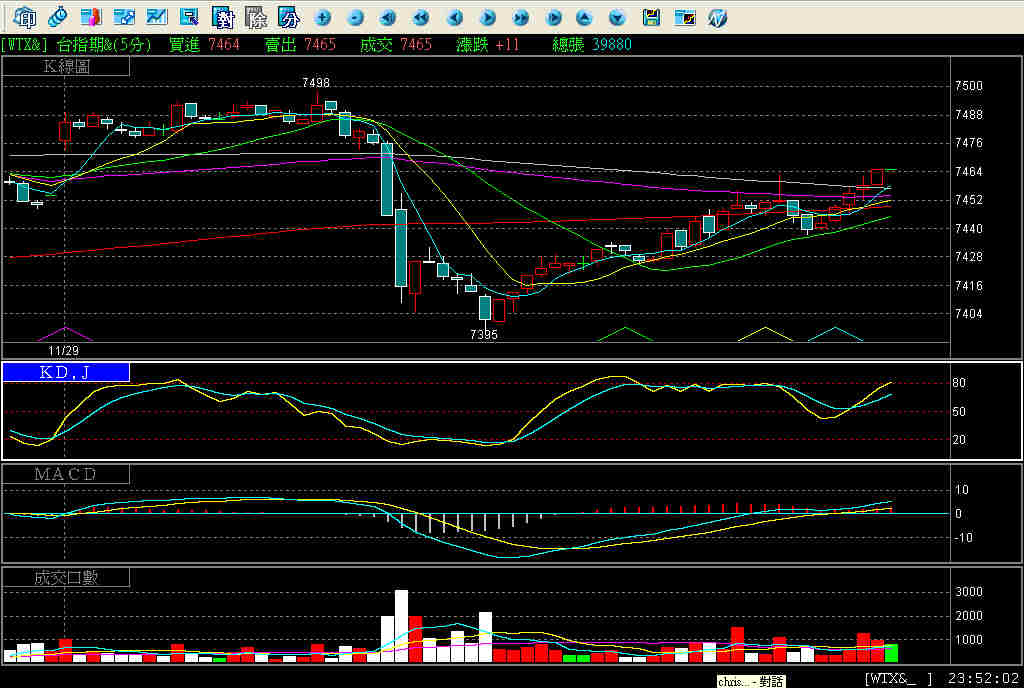Image resolution: width=1024 pixels, height=688 pixels.
Task: Click the 7500 price axis label
Action: point(968,86)
